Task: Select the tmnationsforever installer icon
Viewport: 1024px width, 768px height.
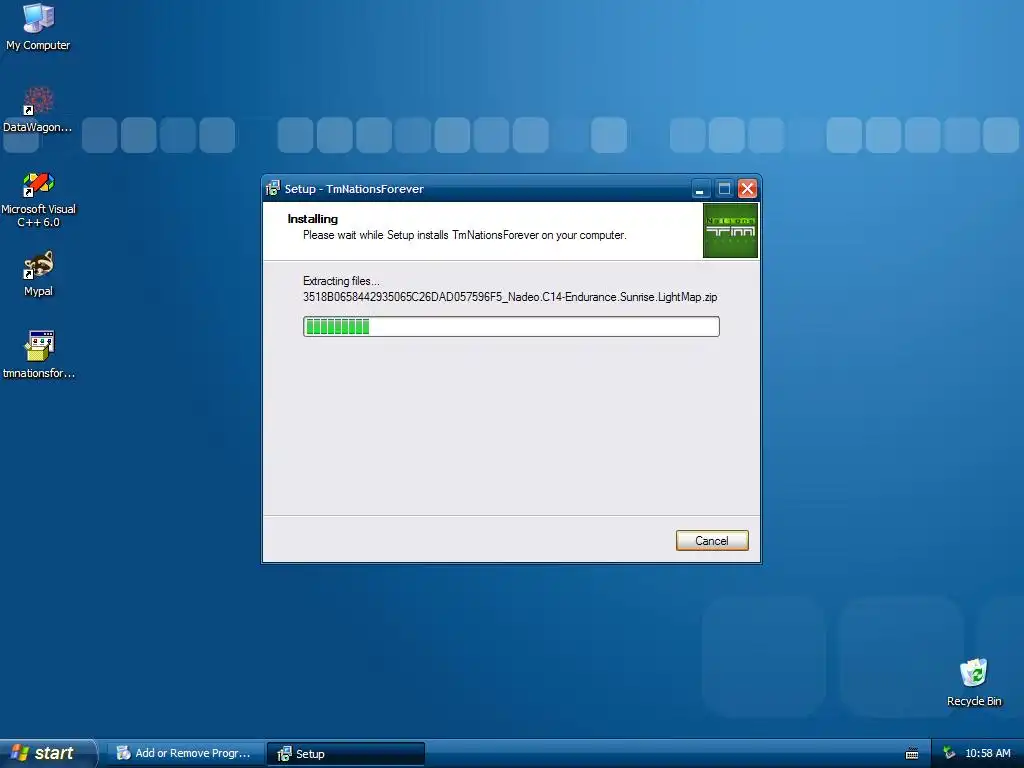Action: pos(39,355)
